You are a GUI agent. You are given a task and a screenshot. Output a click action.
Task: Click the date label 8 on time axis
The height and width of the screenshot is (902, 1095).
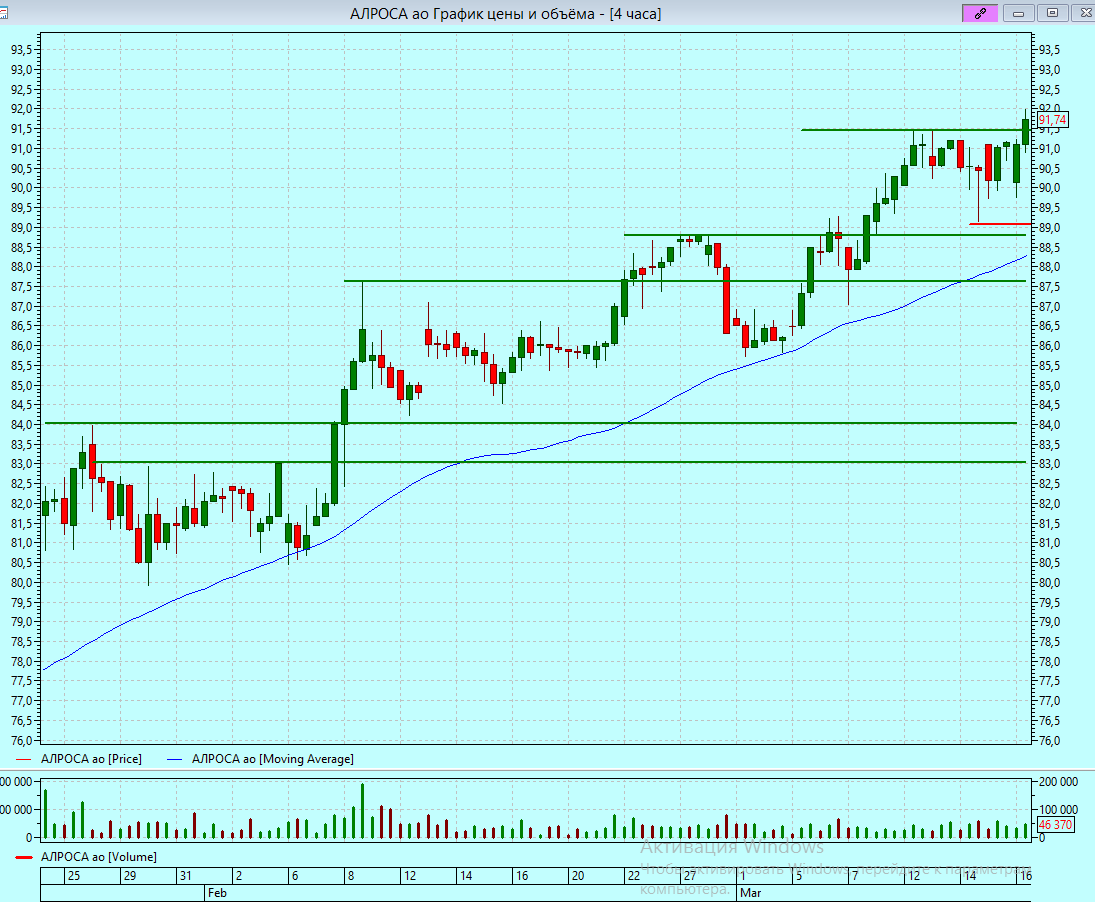pos(351,875)
